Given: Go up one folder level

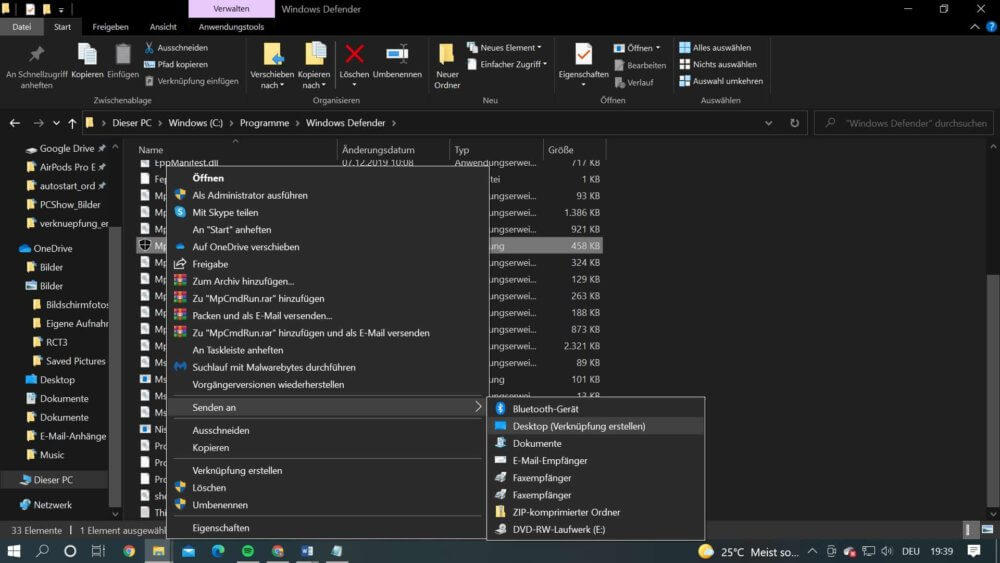Looking at the screenshot, I should (72, 123).
